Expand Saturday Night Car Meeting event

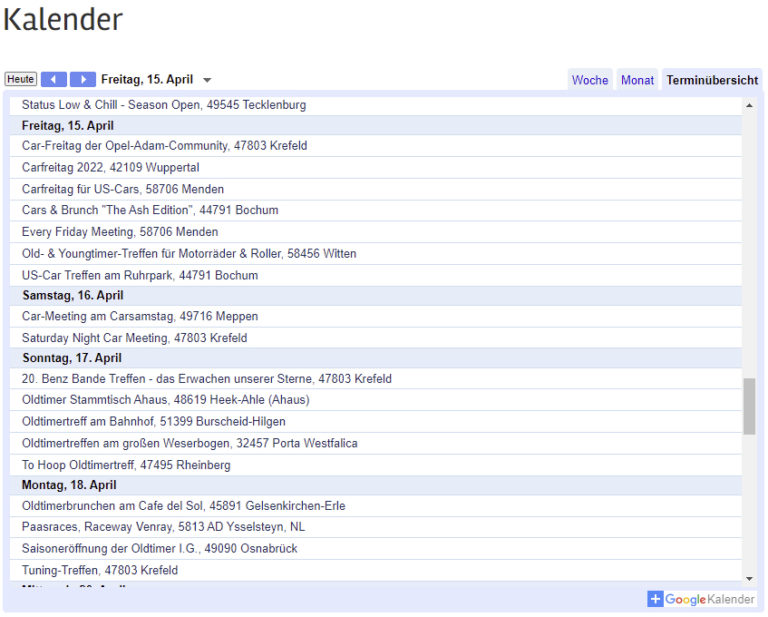click(134, 338)
